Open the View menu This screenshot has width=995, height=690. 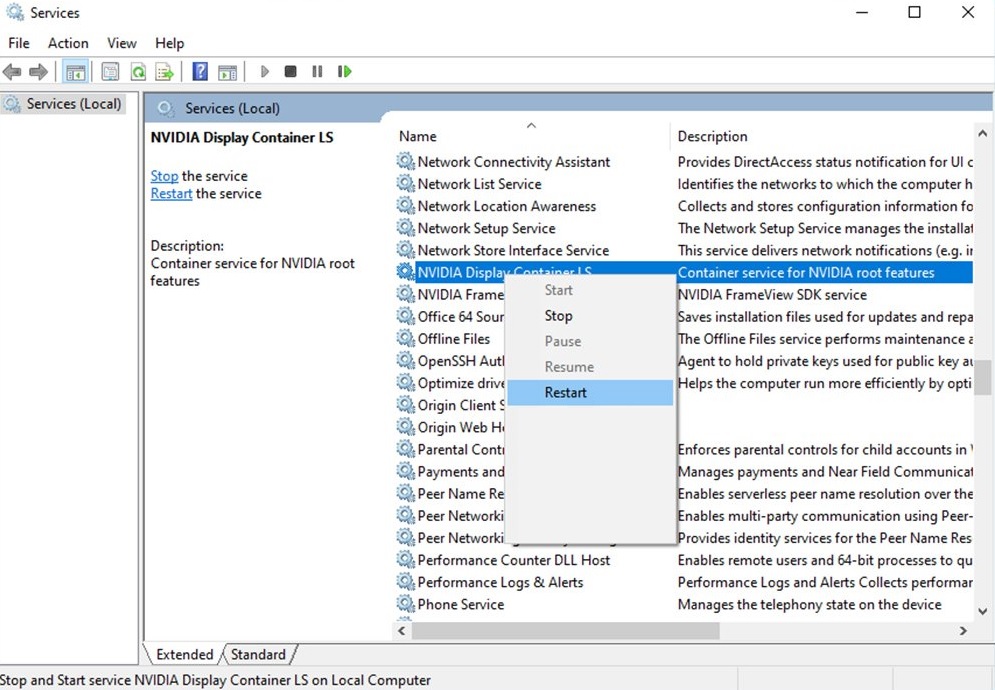pos(121,43)
